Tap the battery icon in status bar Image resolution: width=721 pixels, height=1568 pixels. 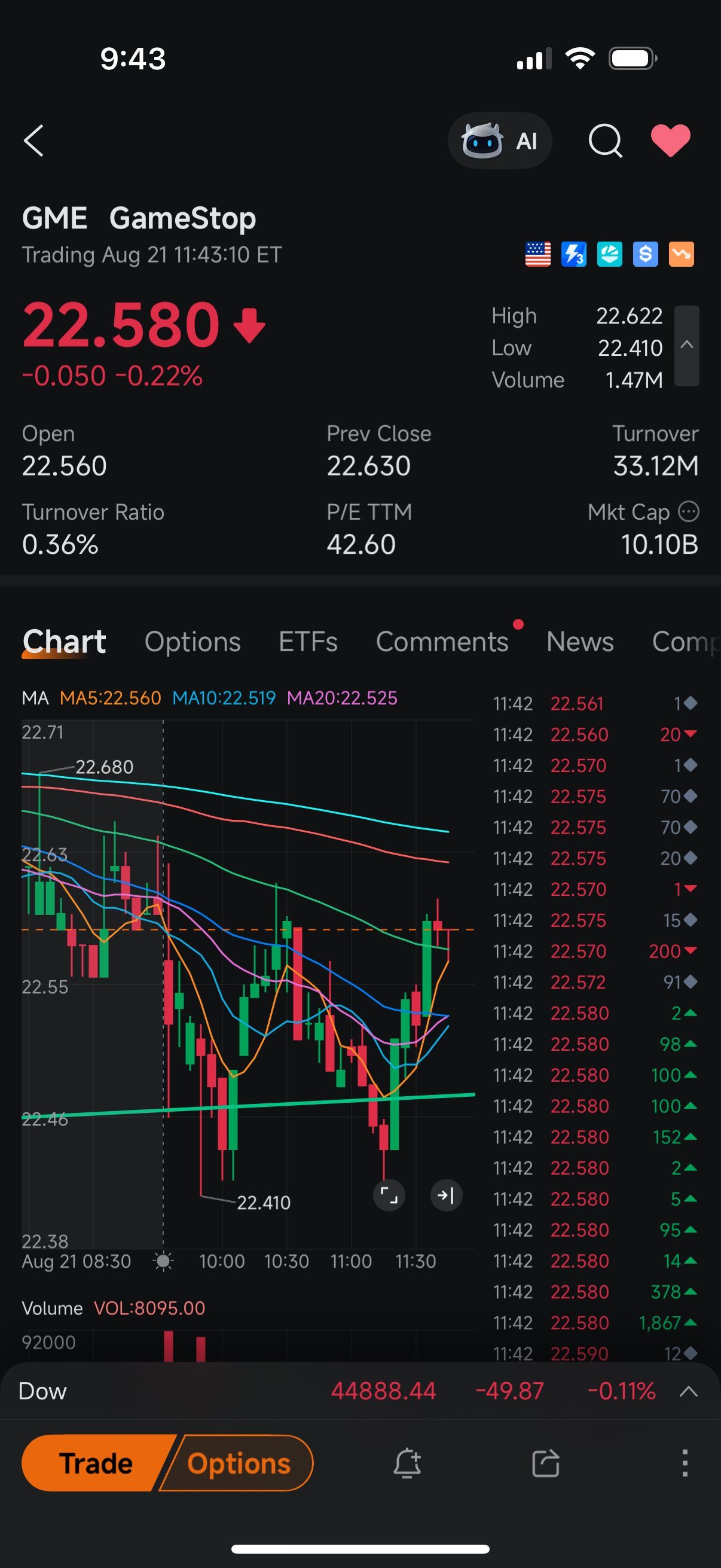coord(633,59)
